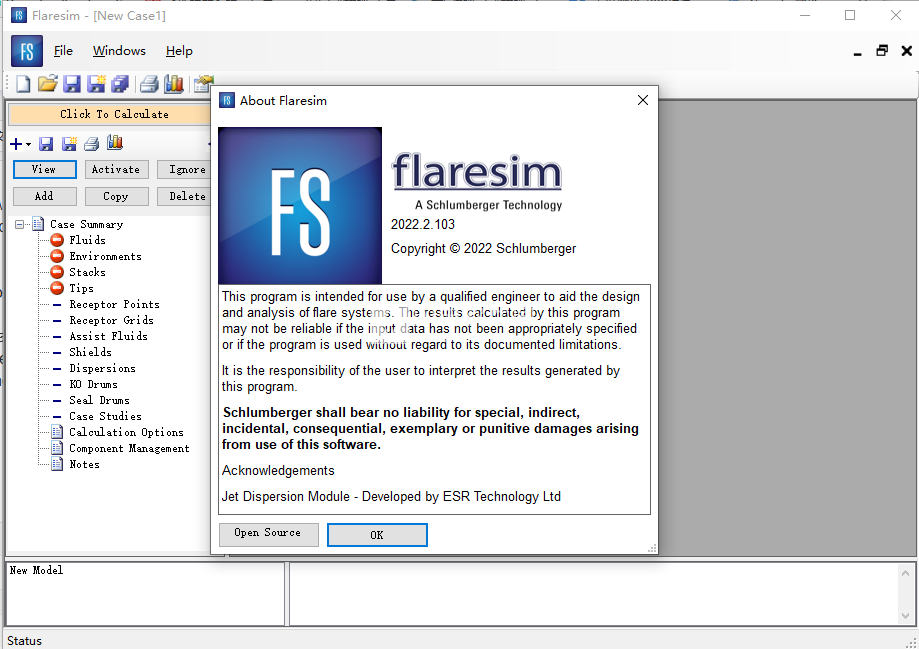Click the Copy button
Screen dimensions: 919x649
coord(117,196)
